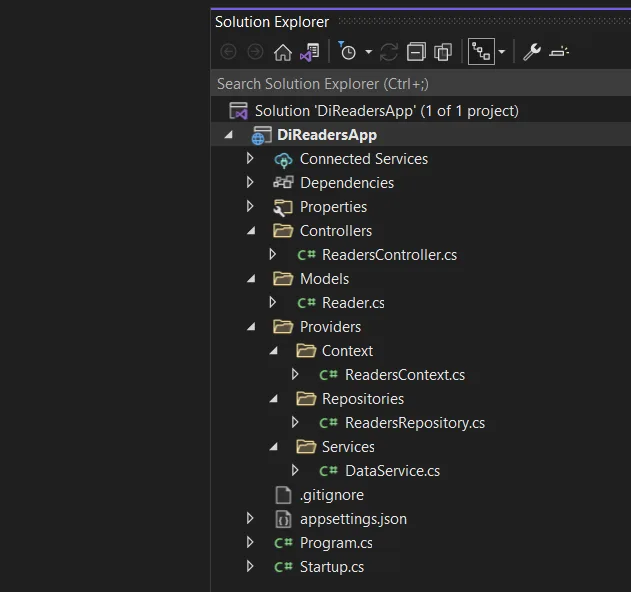Click the Home icon in Solution Explorer toolbar
The height and width of the screenshot is (592, 631).
[283, 52]
